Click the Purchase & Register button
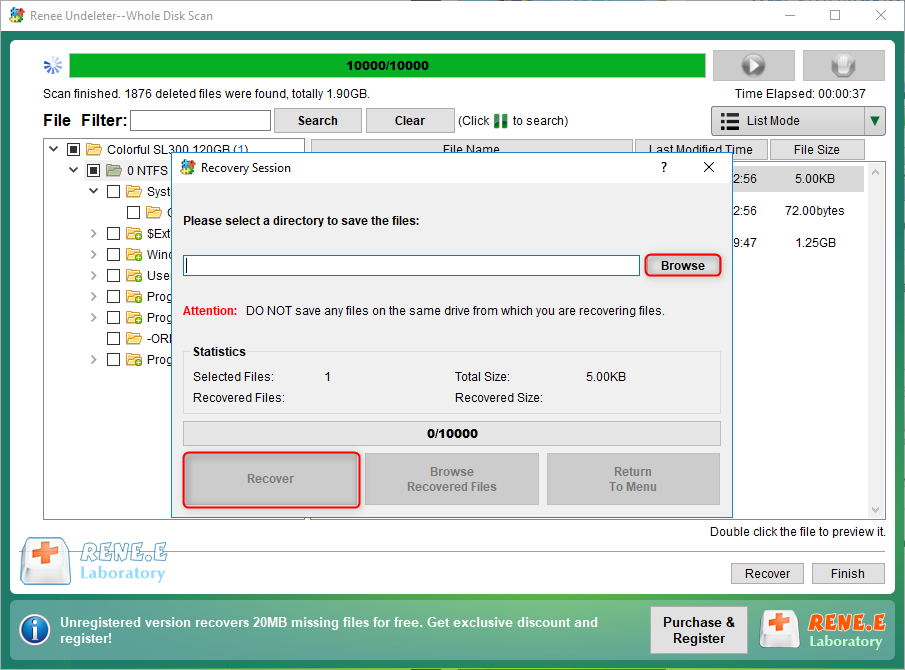Image resolution: width=905 pixels, height=670 pixels. (699, 630)
